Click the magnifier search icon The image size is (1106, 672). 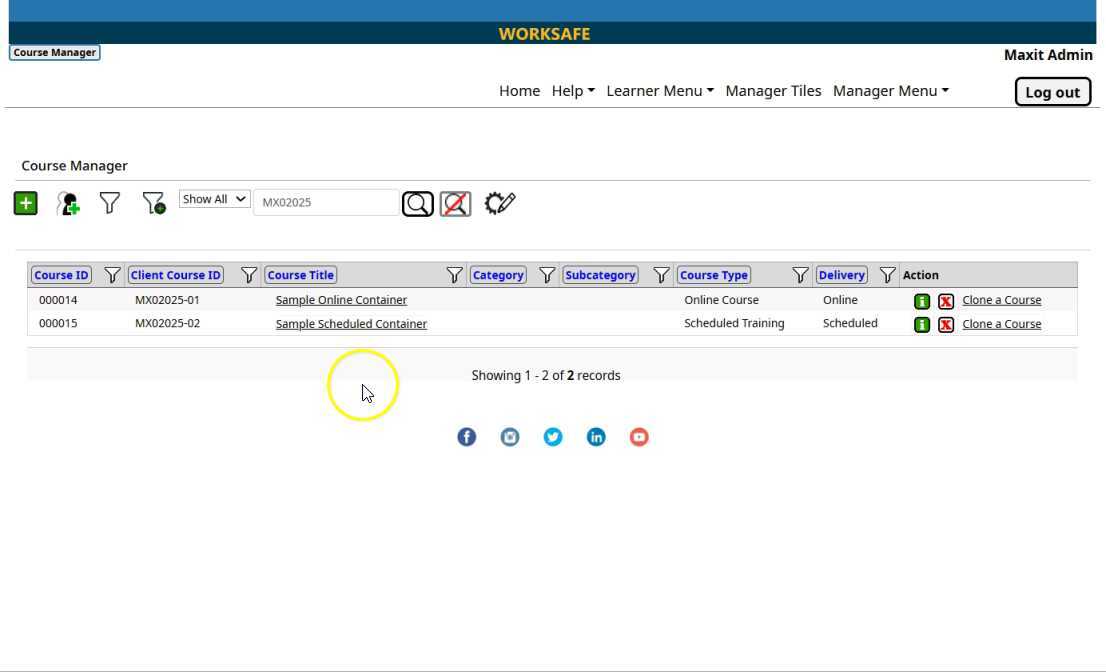(x=417, y=204)
